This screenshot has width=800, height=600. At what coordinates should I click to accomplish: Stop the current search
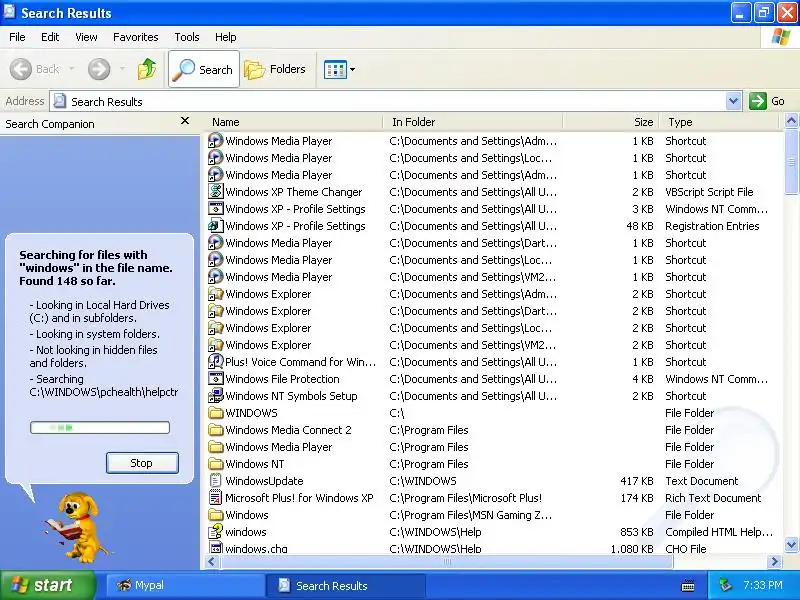point(142,463)
